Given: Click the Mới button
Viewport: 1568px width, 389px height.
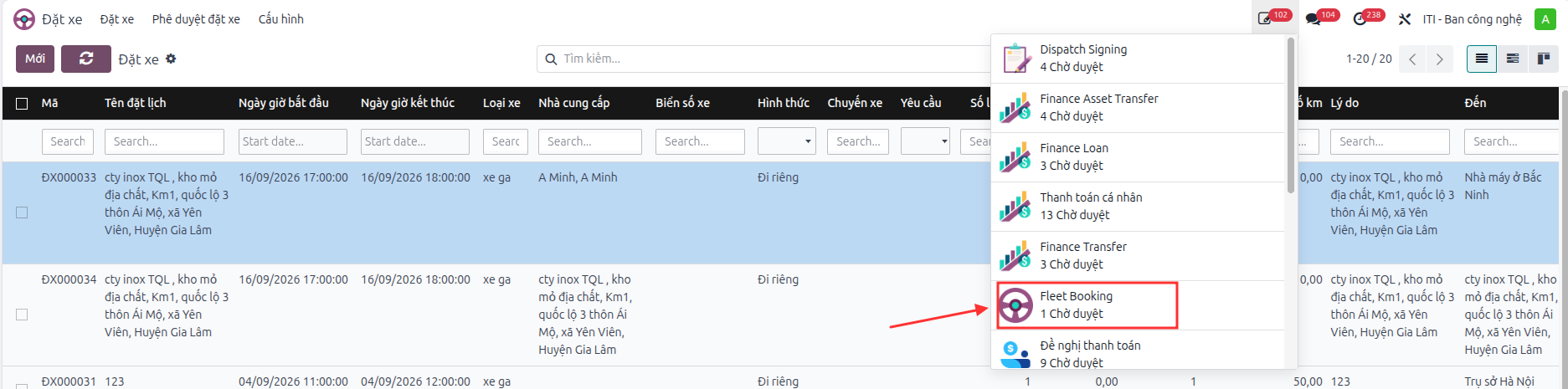Looking at the screenshot, I should tap(35, 59).
